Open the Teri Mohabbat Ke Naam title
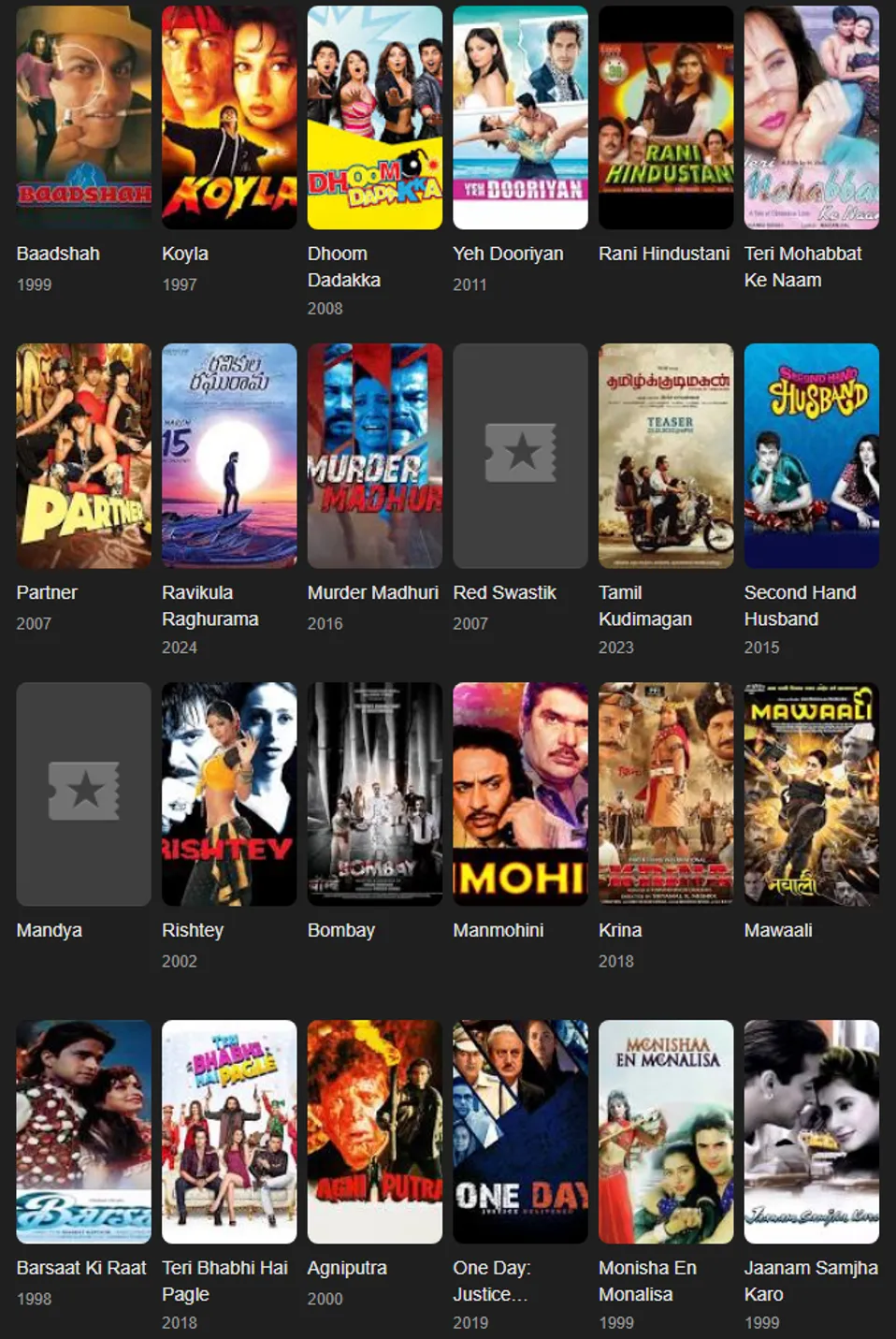The width and height of the screenshot is (896, 1339). point(802,267)
